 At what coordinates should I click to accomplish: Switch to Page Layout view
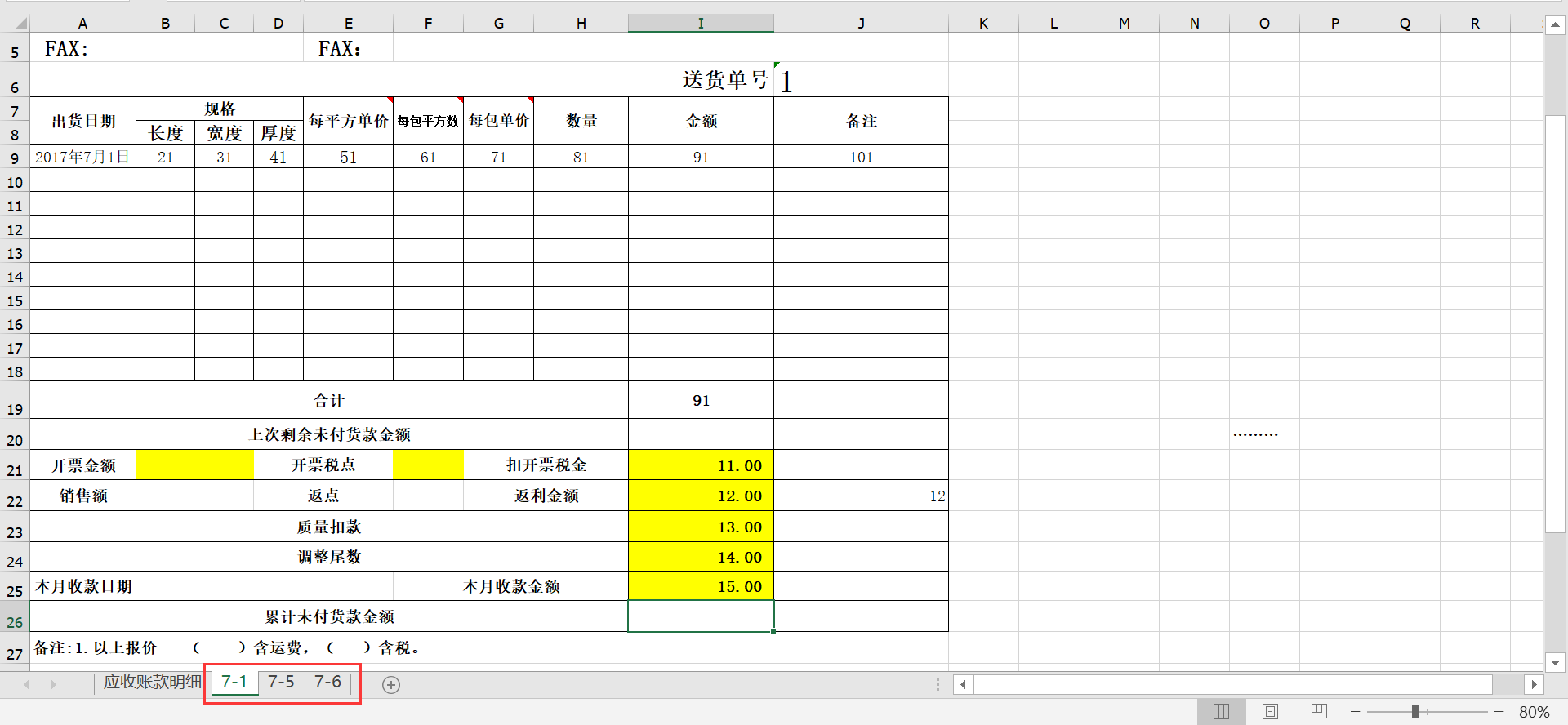[x=1270, y=712]
